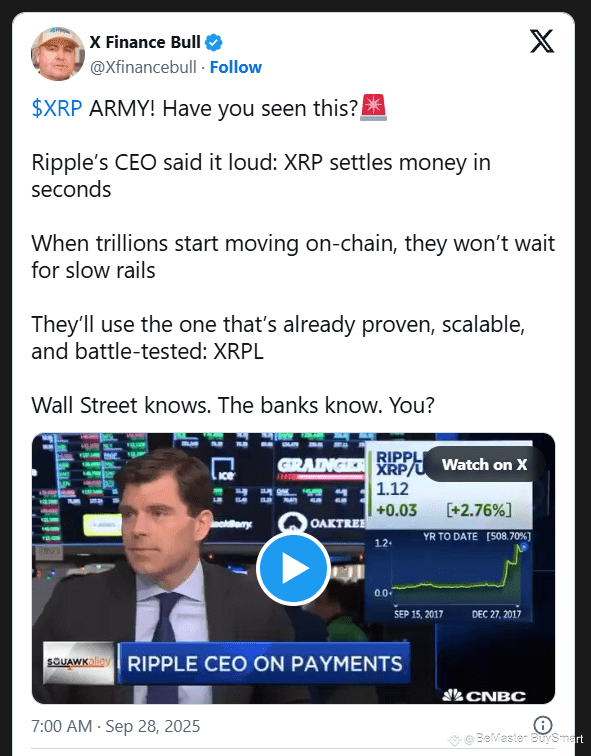The height and width of the screenshot is (756, 591).
Task: Open X Finance Bull profile picture
Action: pyautogui.click(x=58, y=54)
